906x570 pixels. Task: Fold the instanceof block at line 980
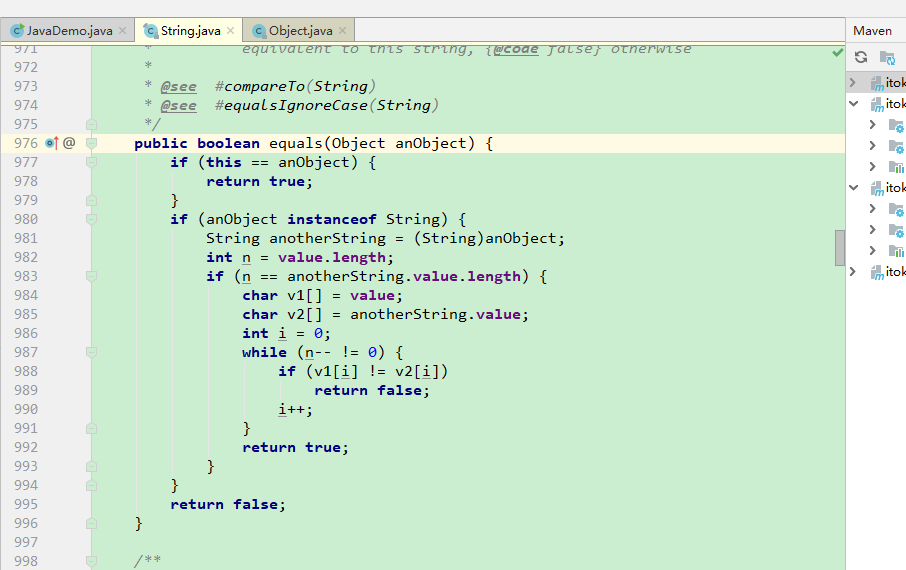(91, 219)
